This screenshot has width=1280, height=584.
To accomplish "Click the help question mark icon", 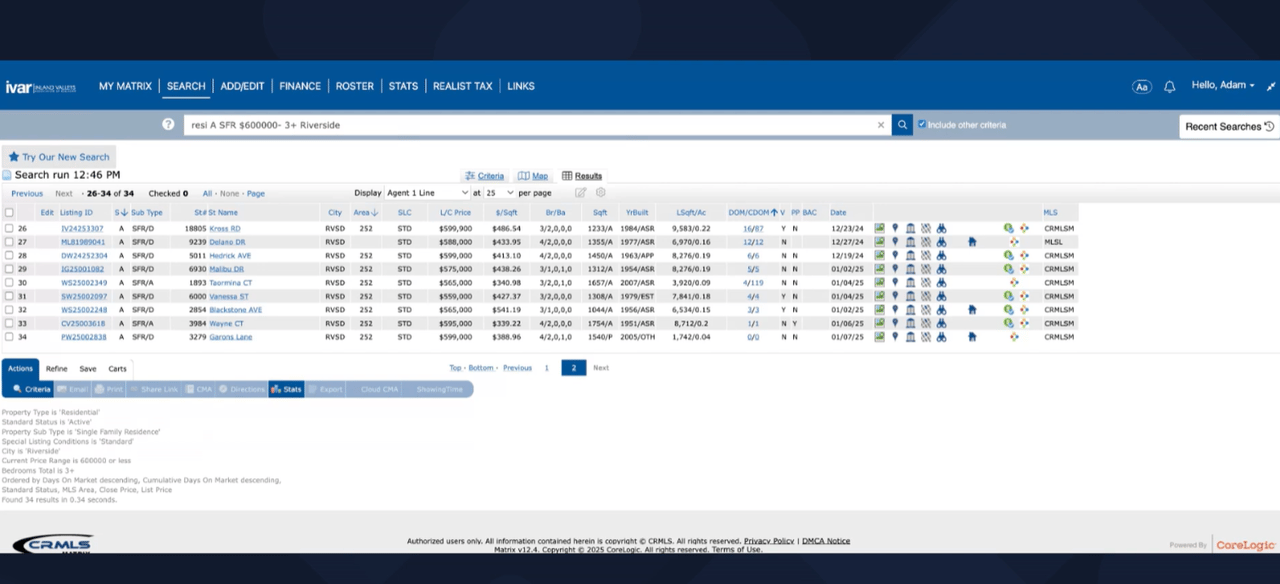I will (x=168, y=125).
